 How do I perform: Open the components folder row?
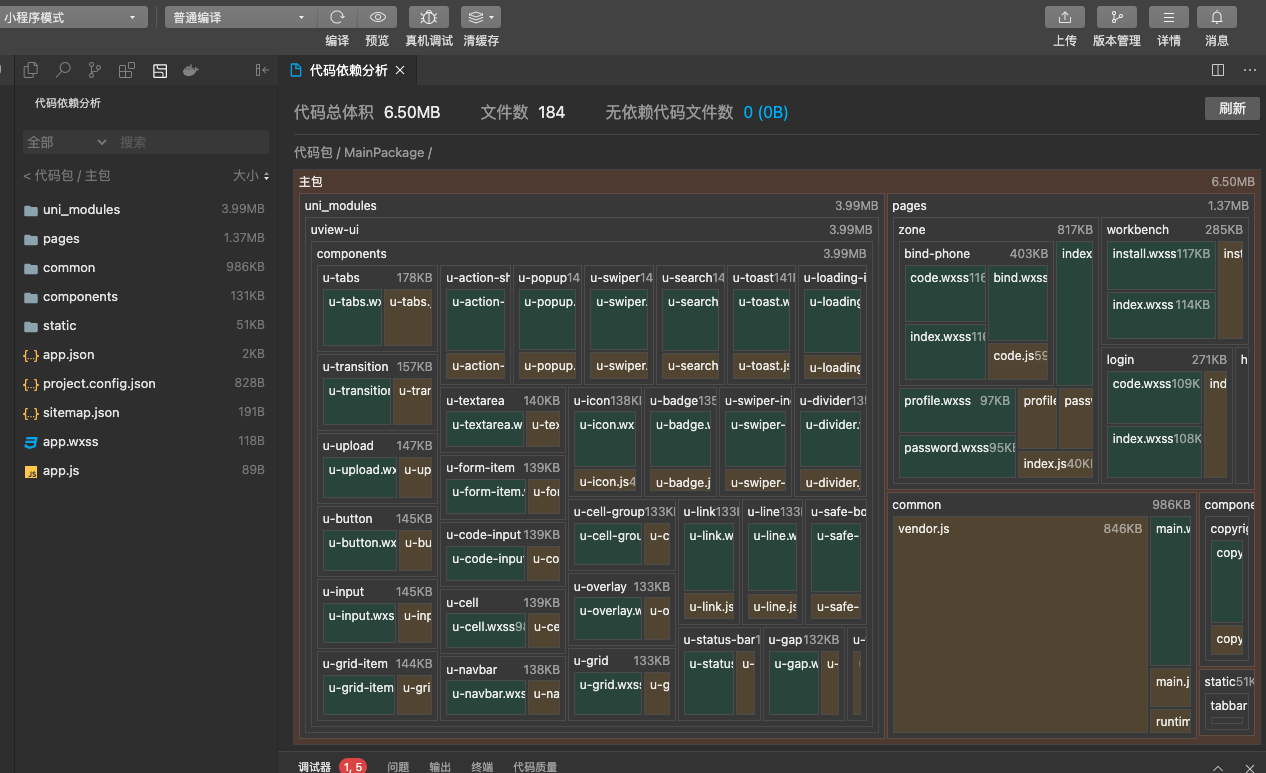pyautogui.click(x=146, y=296)
